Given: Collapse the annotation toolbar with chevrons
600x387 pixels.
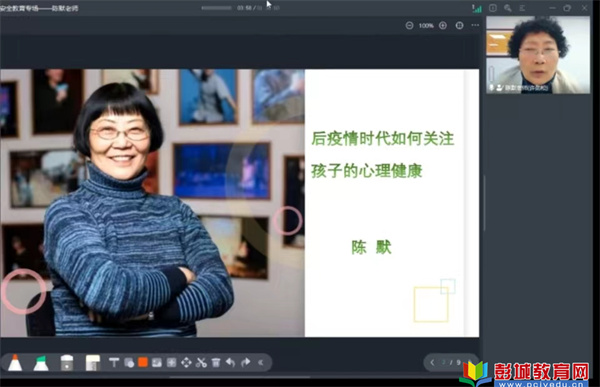Looking at the screenshot, I should click(x=261, y=362).
